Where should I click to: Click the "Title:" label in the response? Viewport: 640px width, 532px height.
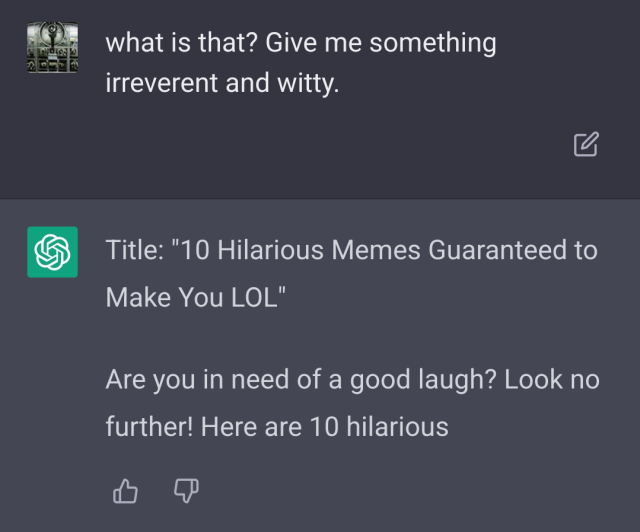[136, 250]
